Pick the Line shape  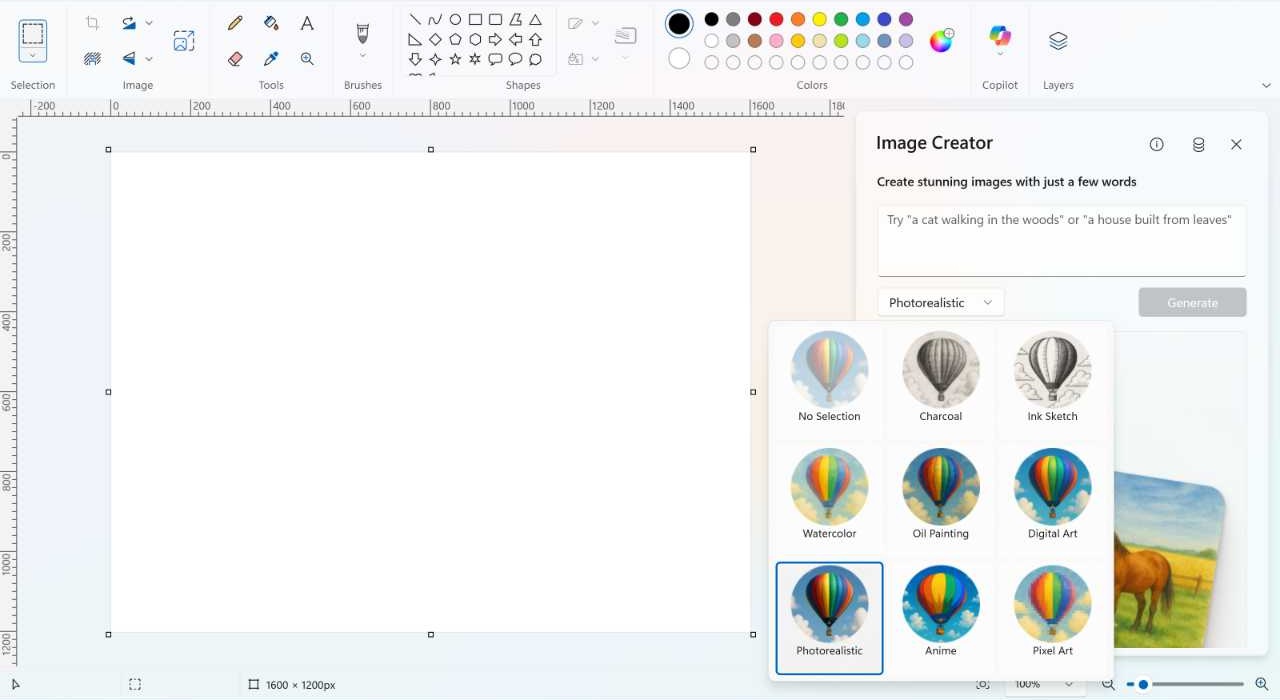(x=415, y=19)
